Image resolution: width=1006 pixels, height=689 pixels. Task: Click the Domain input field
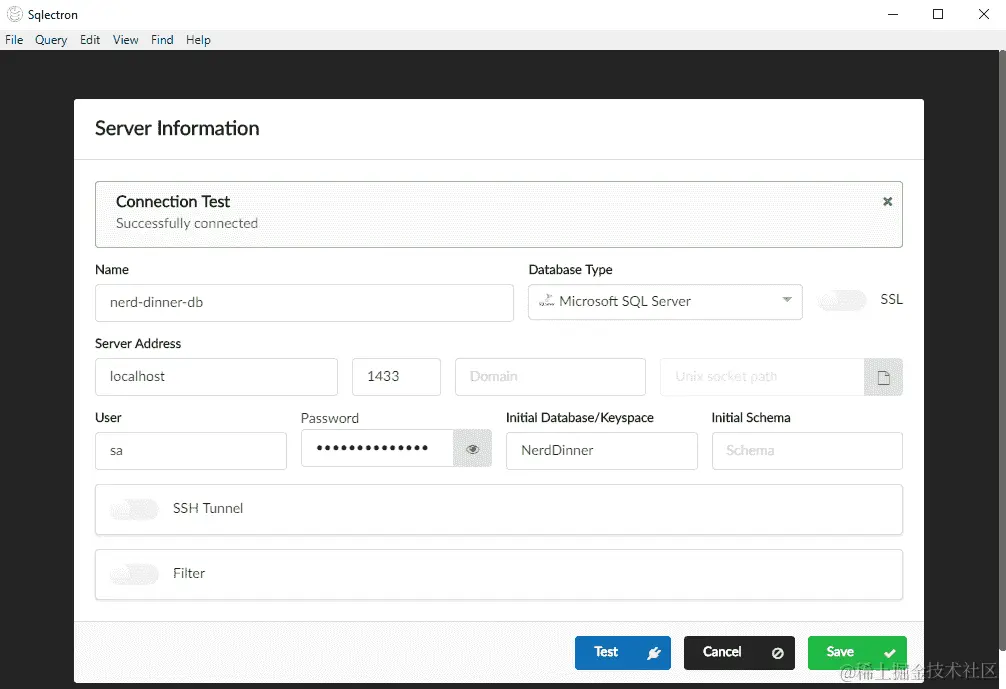(x=550, y=377)
